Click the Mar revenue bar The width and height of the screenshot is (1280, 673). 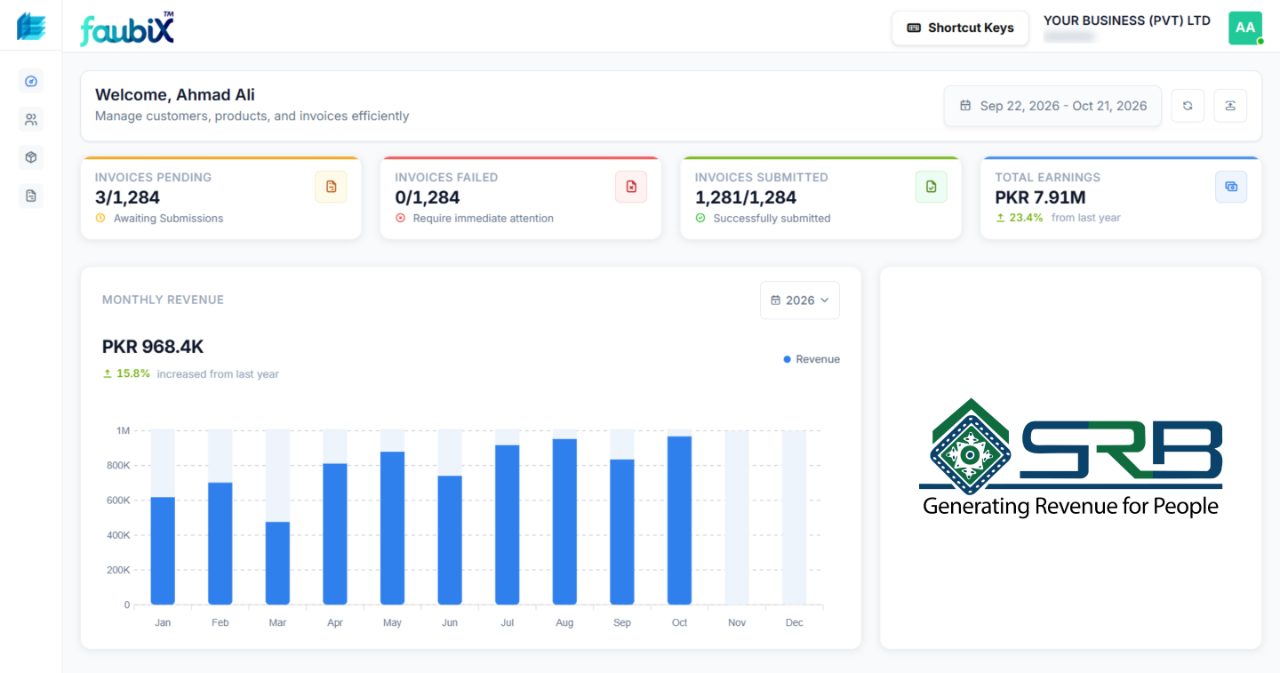277,563
